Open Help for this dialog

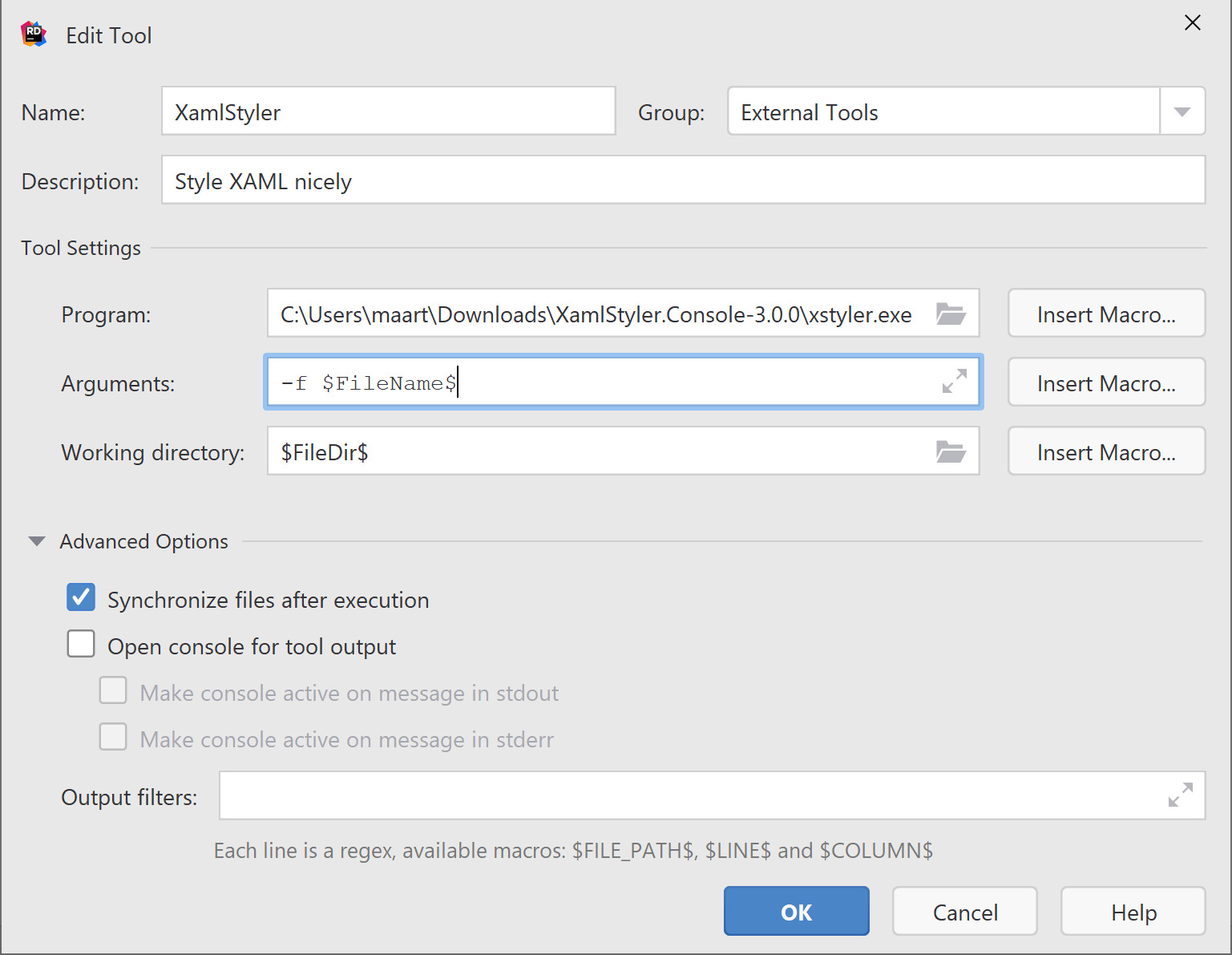tap(1133, 912)
